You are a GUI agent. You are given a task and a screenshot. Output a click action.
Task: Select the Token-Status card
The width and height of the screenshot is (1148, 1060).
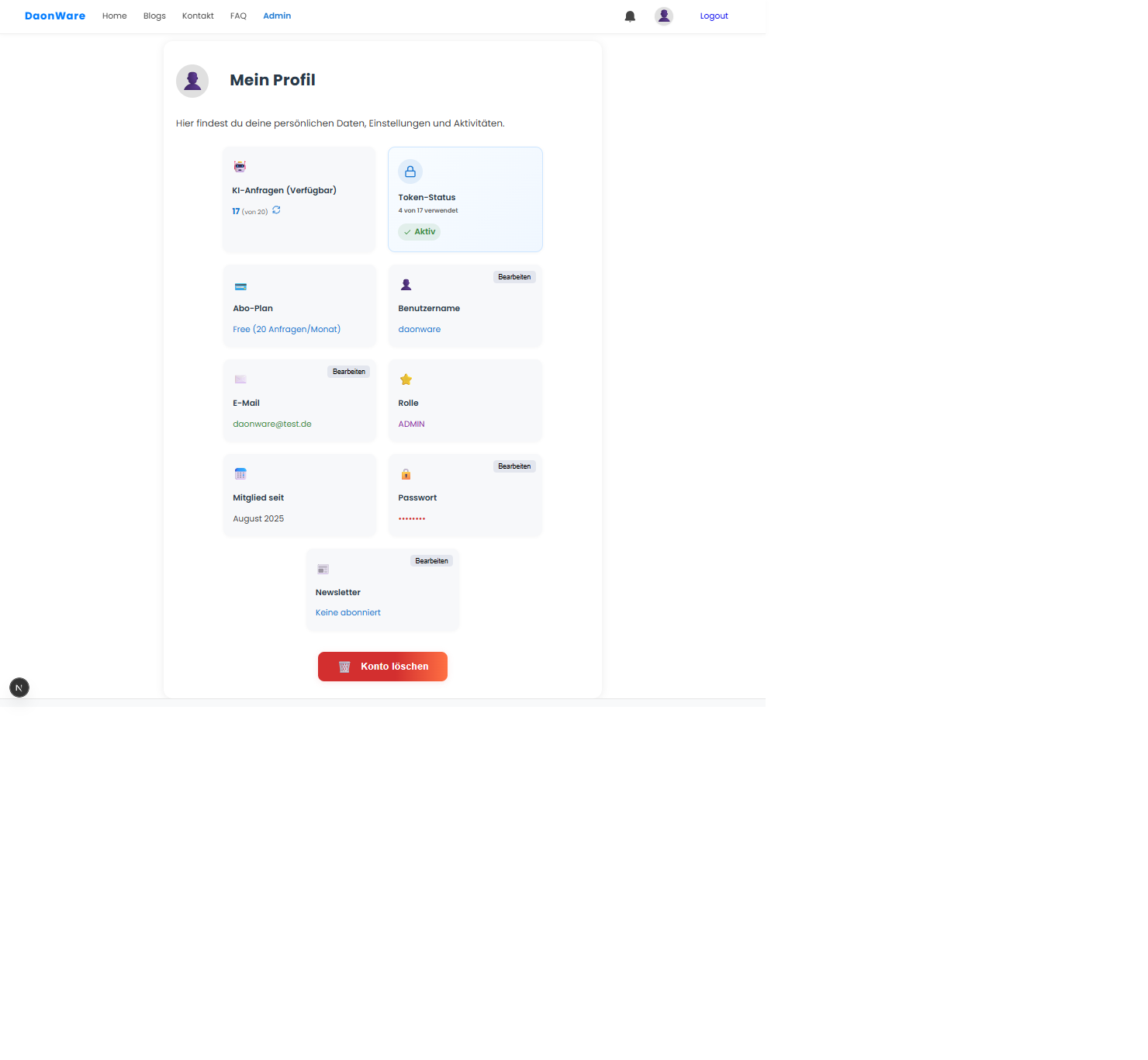pos(465,199)
